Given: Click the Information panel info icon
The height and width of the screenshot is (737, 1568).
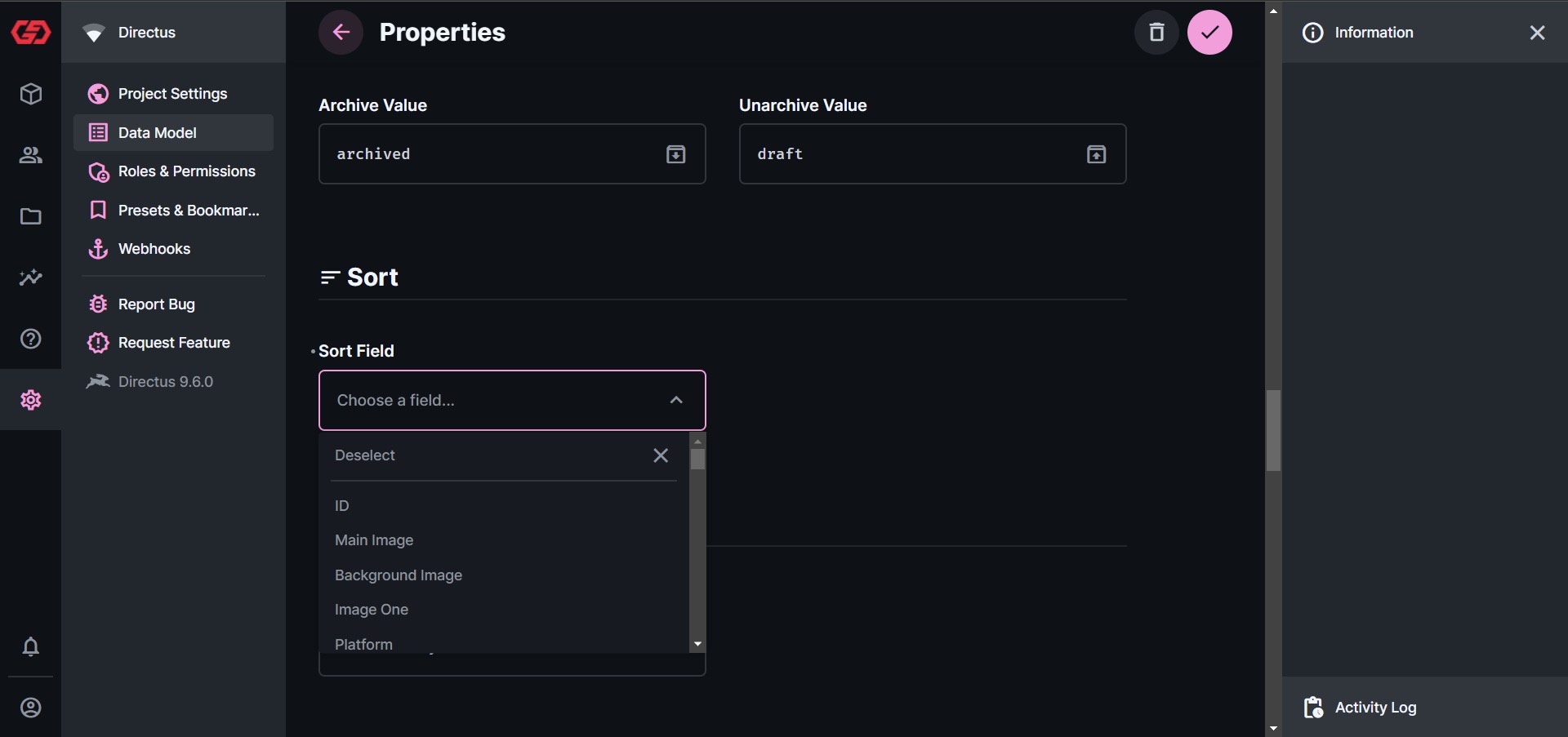Looking at the screenshot, I should [1312, 33].
